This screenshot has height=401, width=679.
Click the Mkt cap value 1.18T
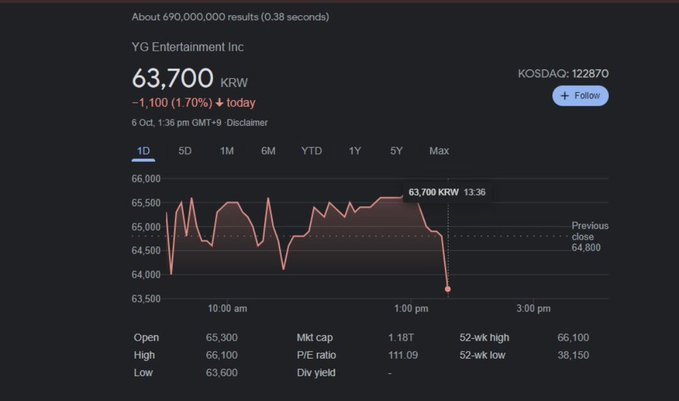401,337
